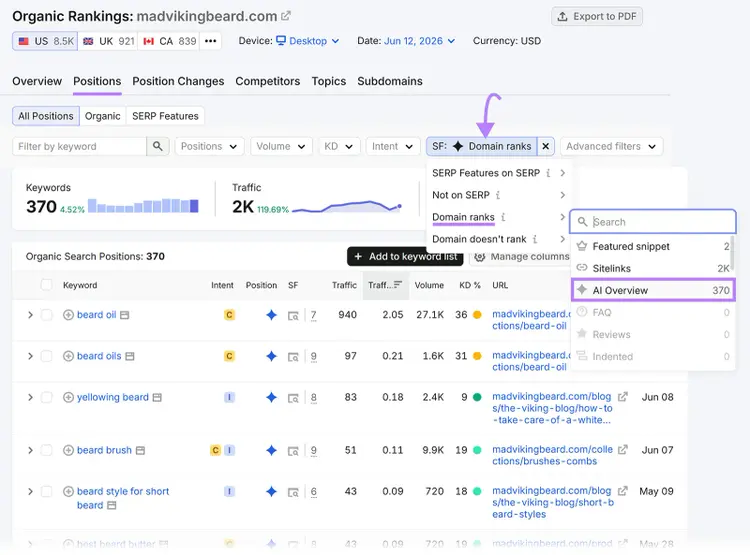This screenshot has height=555, width=750.
Task: Check the beard brush row checkbox
Action: pos(46,450)
